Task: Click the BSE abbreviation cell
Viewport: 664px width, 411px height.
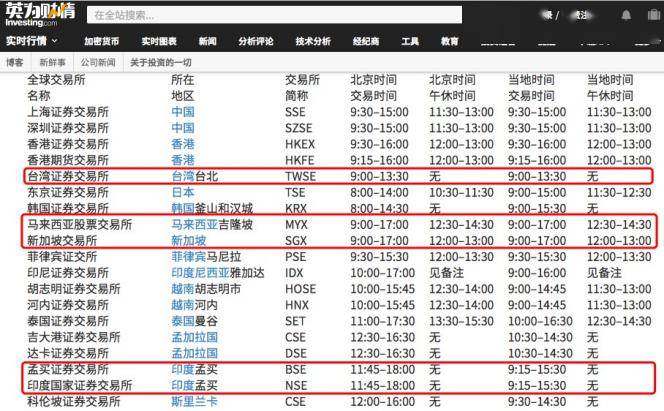Action: (295, 370)
